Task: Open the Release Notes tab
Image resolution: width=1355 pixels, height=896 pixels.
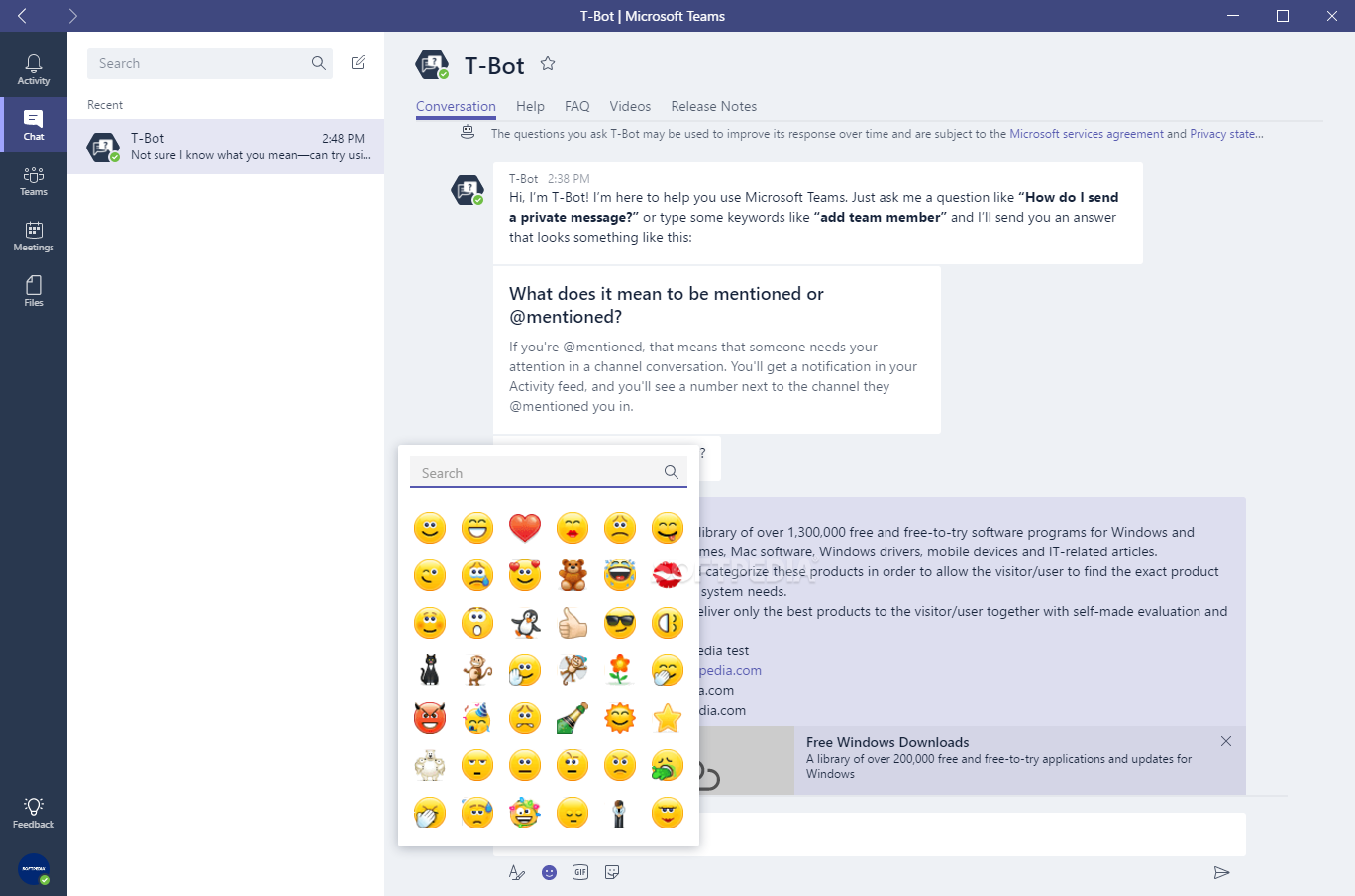Action: point(713,106)
